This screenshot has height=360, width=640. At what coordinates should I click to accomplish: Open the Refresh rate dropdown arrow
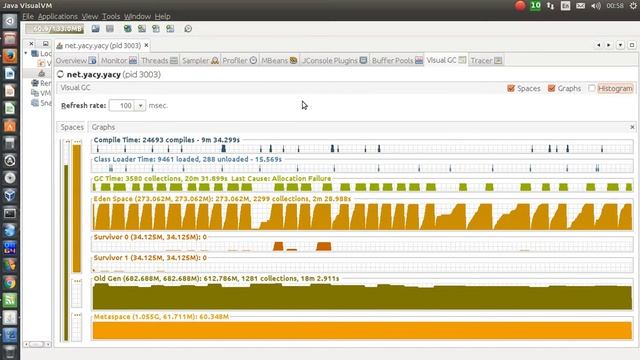(140, 106)
